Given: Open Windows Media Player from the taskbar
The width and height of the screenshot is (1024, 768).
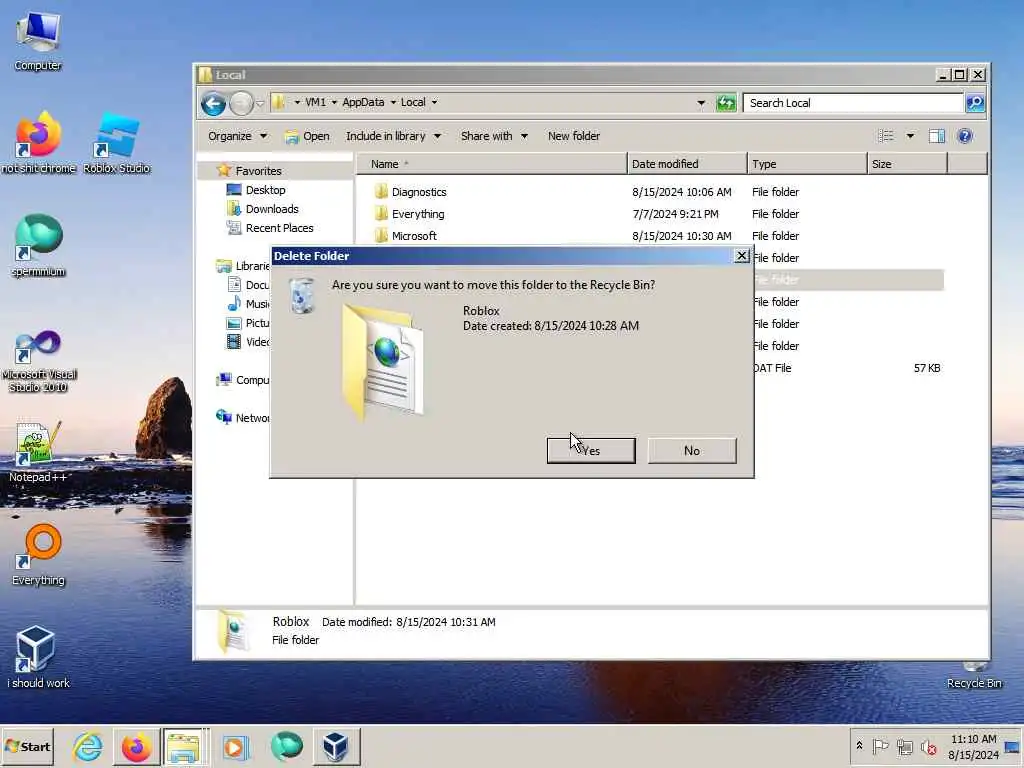Looking at the screenshot, I should 235,746.
